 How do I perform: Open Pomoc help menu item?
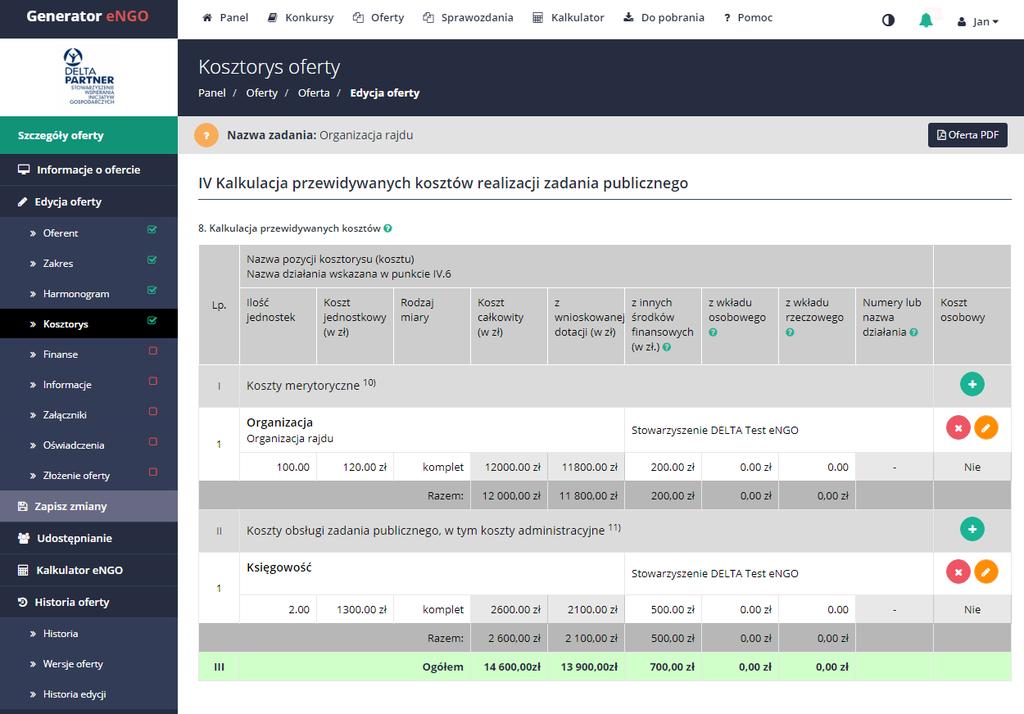(x=748, y=18)
